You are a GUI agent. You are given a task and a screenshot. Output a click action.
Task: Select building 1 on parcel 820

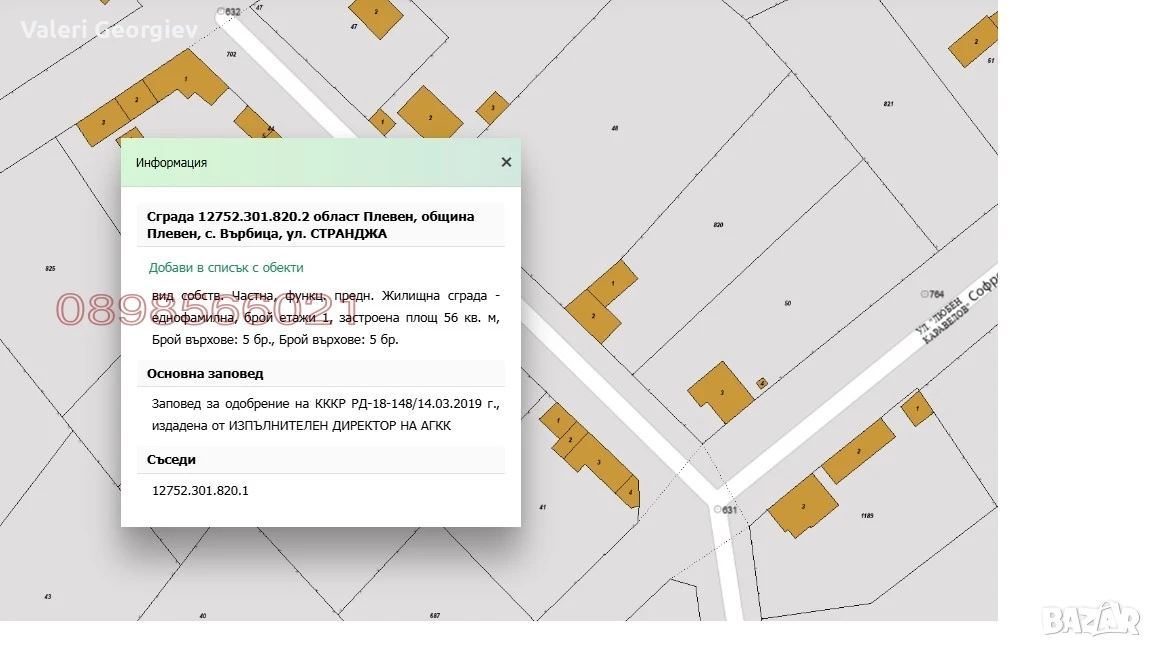tap(613, 283)
